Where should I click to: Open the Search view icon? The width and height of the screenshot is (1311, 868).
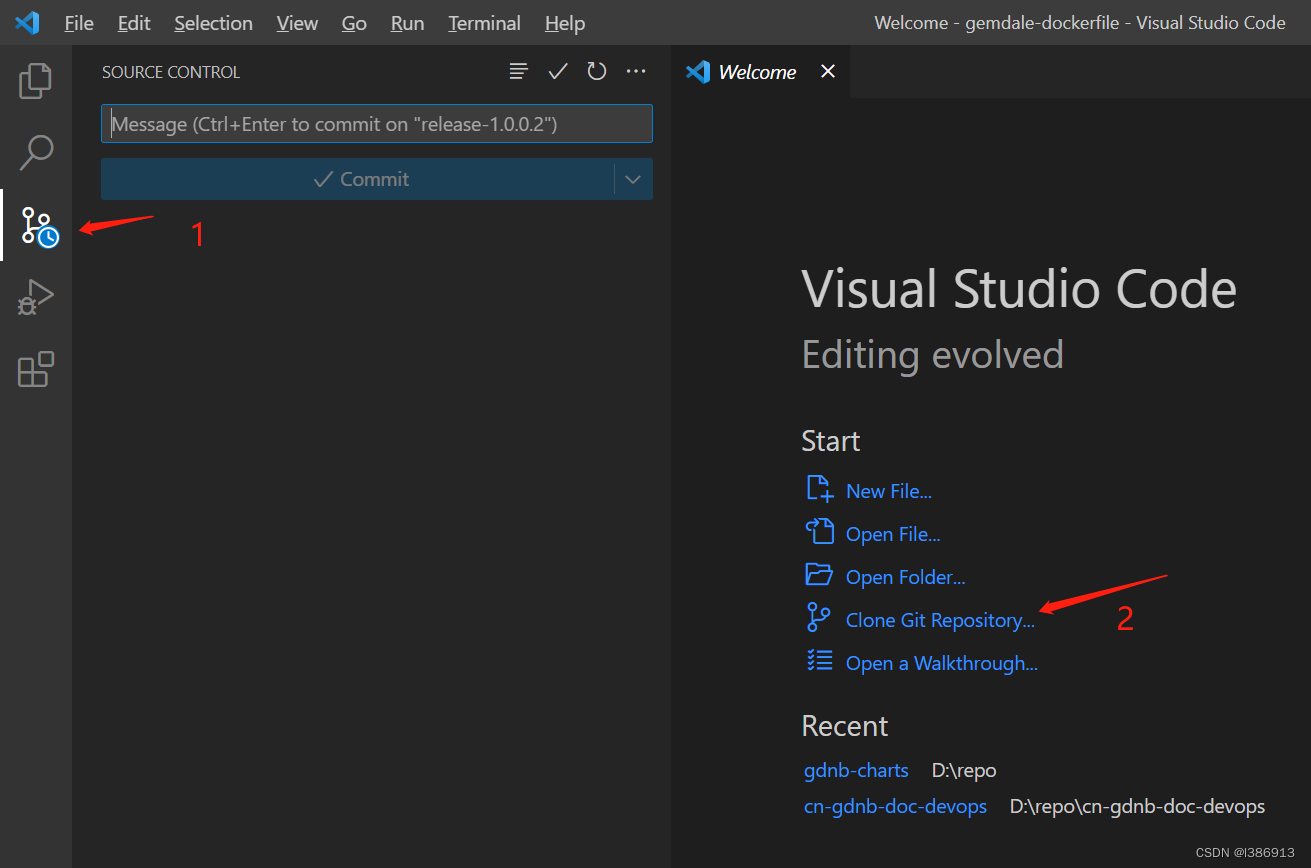pyautogui.click(x=36, y=153)
